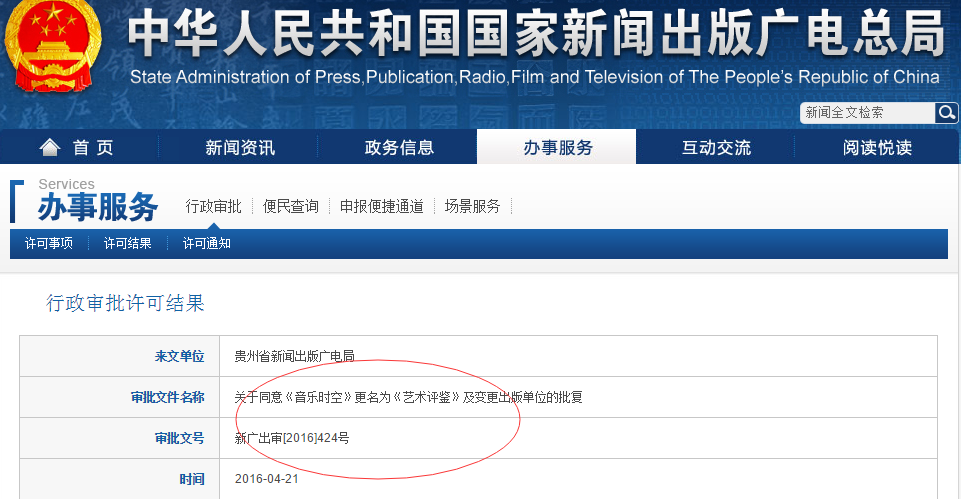Click the date 2016-04-21

point(267,479)
